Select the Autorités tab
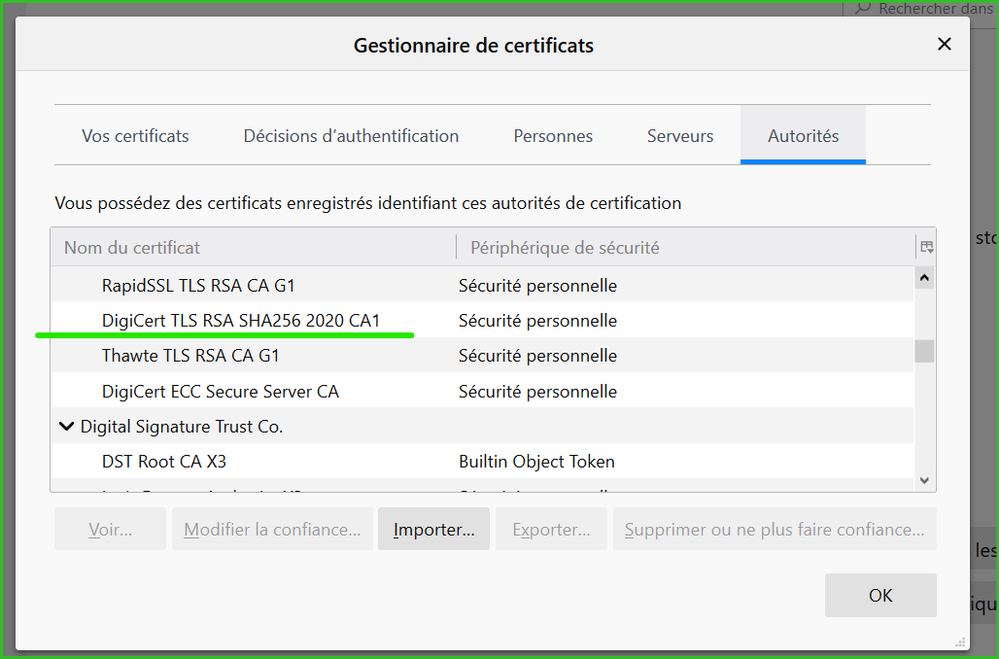999x659 pixels. point(803,136)
